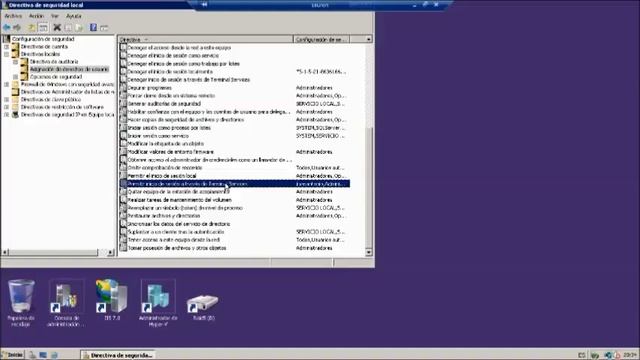
Task: Select Permitir el inicio de sesión local
Action: [x=235, y=176]
